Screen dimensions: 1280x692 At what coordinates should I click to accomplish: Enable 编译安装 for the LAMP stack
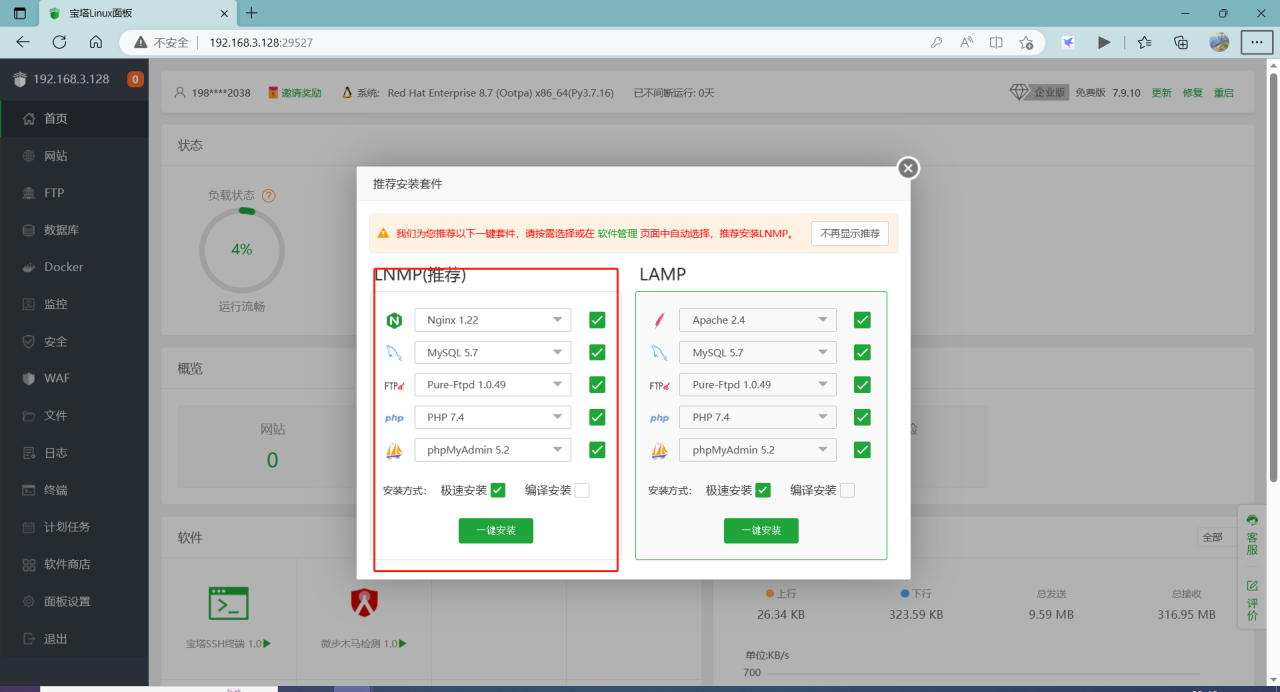(x=846, y=490)
